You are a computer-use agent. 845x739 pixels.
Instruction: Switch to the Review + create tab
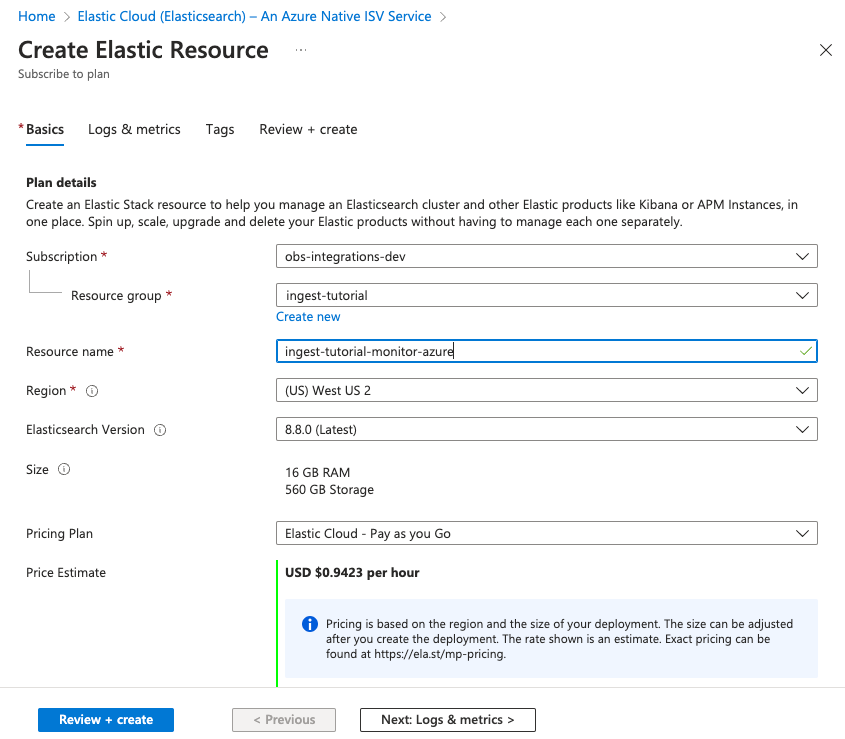(307, 129)
